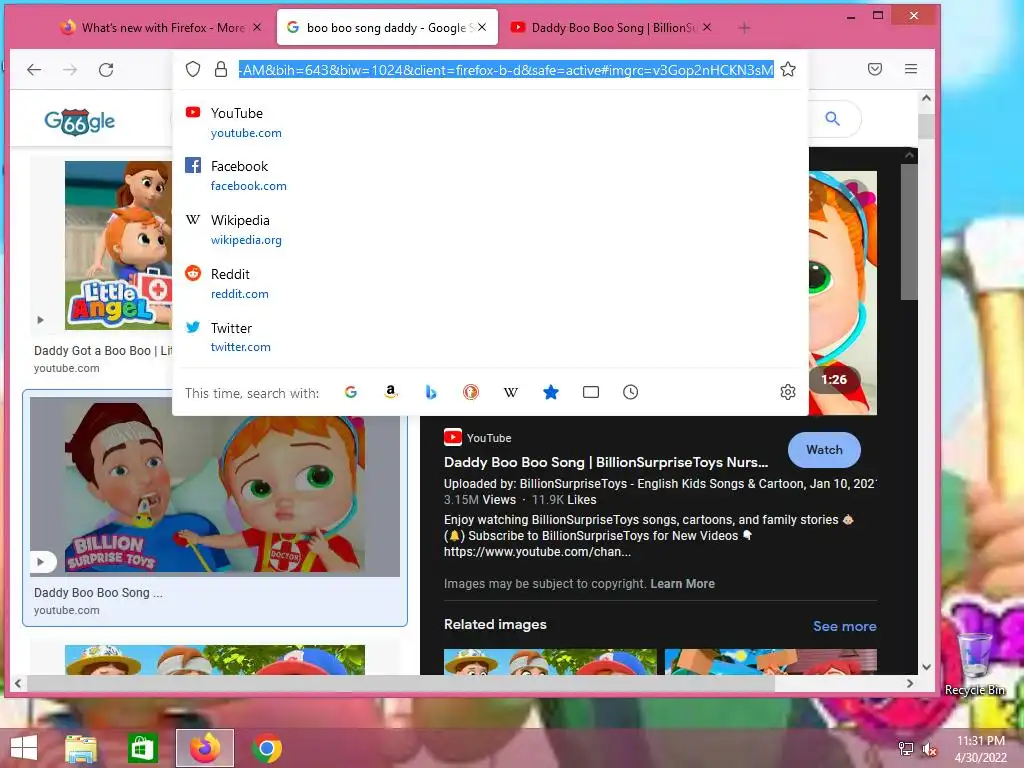Click the site security padlock icon

coord(221,69)
